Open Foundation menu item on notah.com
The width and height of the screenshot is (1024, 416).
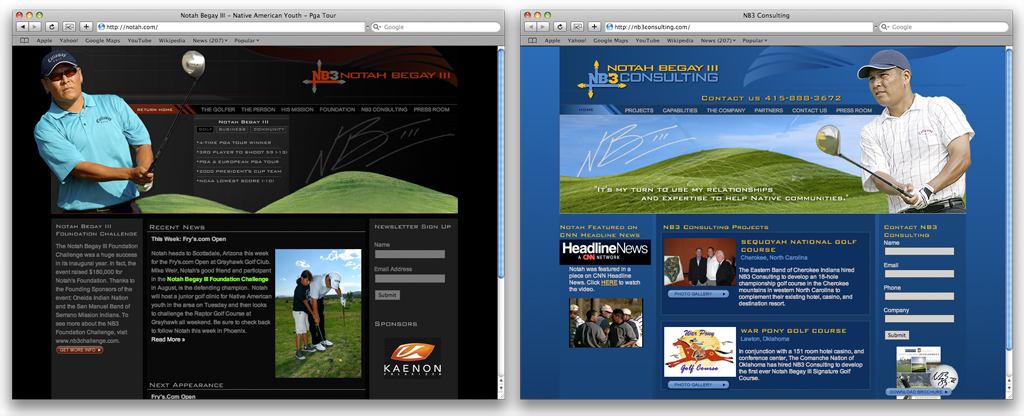[337, 110]
